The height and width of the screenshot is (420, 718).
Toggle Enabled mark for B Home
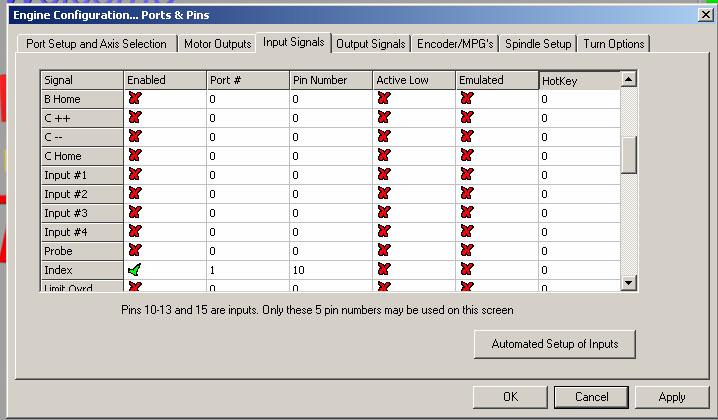pyautogui.click(x=135, y=98)
